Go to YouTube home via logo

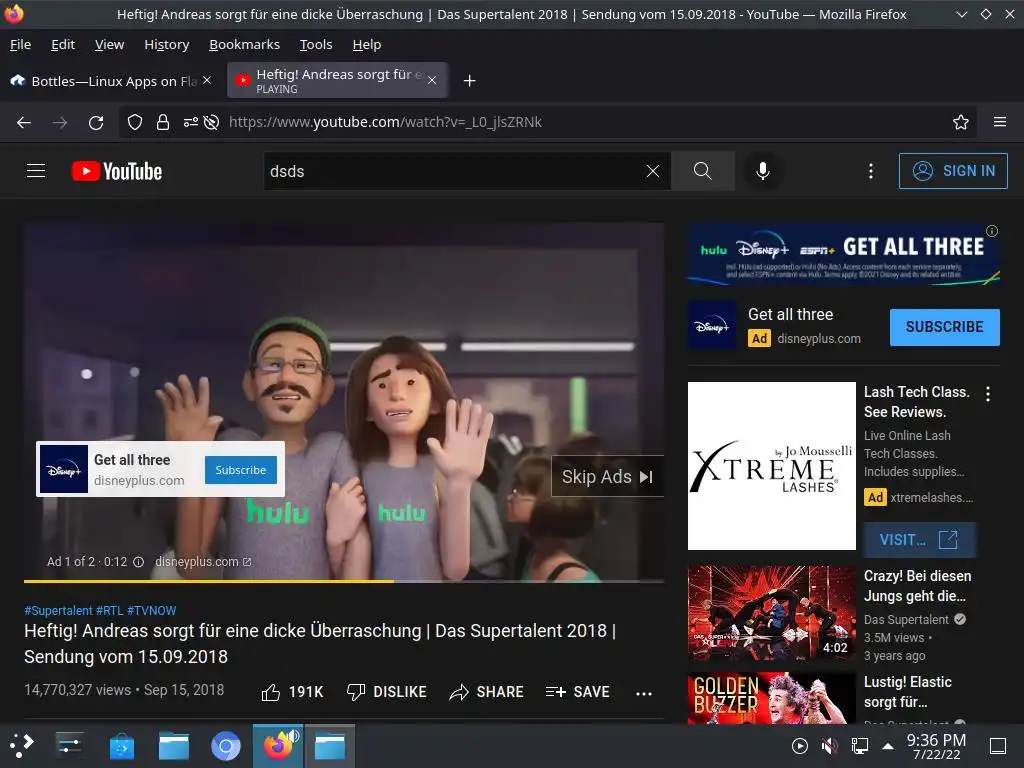coord(117,171)
